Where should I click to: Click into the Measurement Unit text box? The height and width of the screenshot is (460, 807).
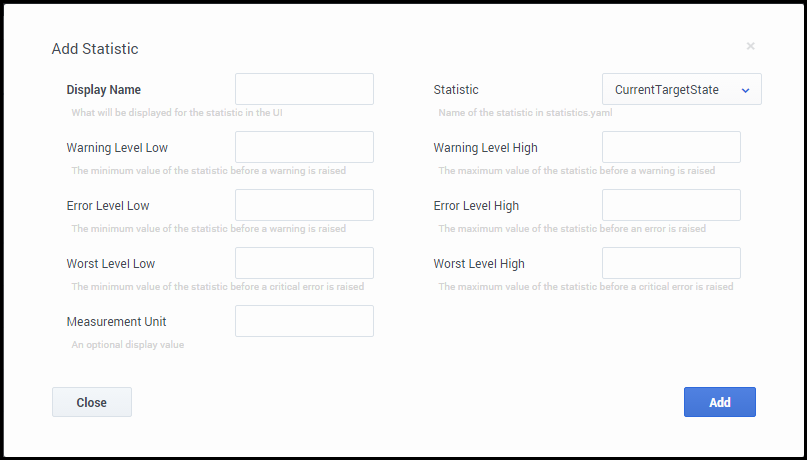click(304, 321)
